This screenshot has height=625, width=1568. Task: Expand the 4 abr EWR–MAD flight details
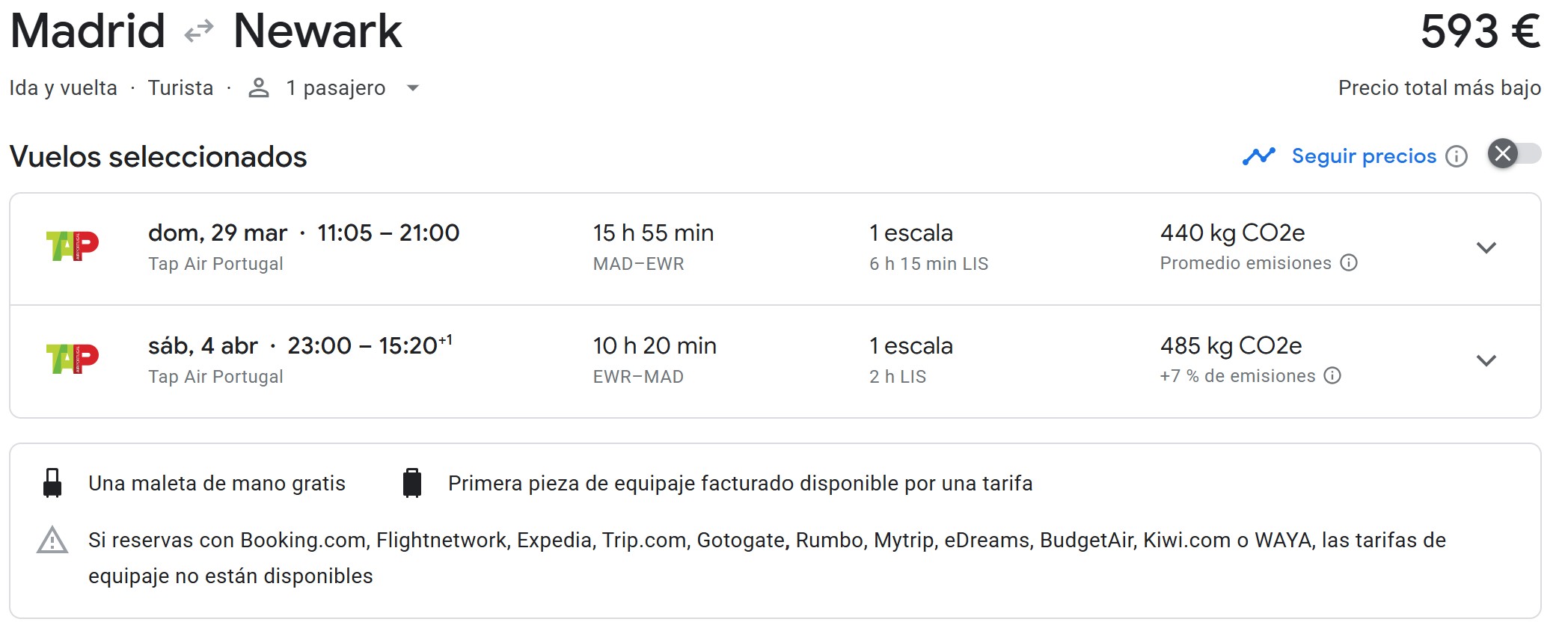pyautogui.click(x=1486, y=360)
